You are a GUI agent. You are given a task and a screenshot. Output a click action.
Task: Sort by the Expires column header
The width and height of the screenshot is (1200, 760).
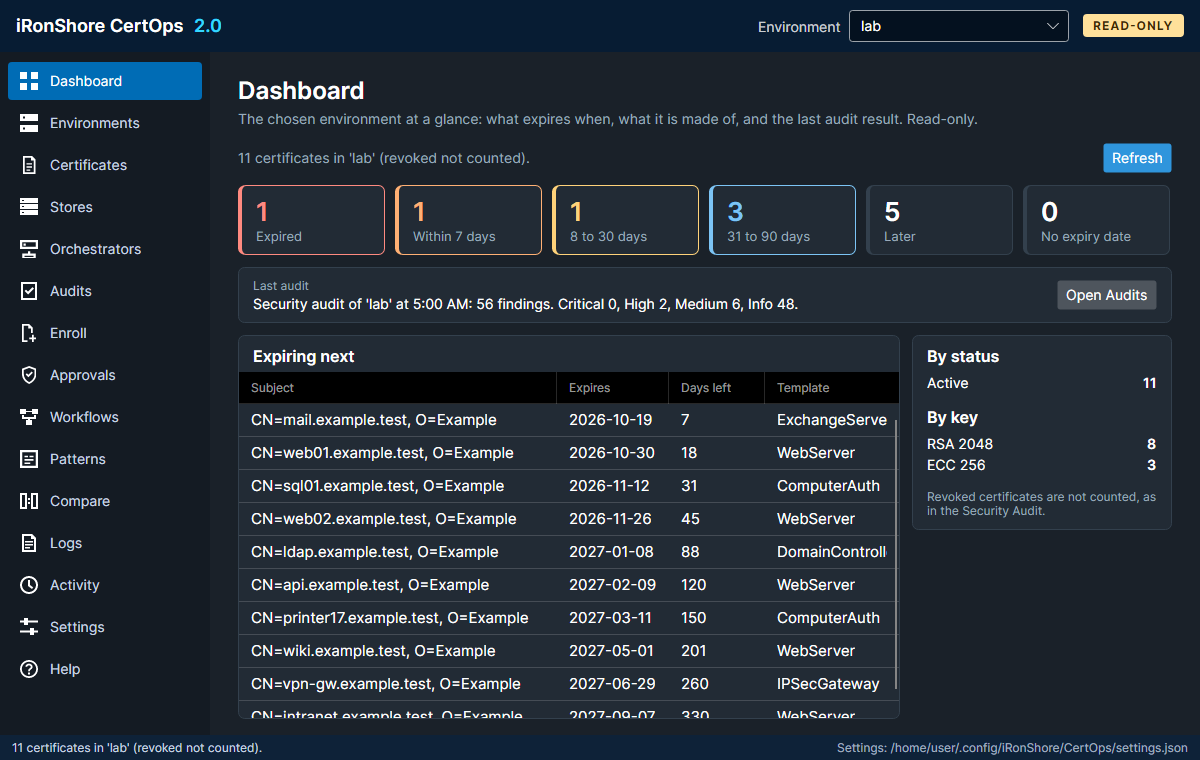click(612, 388)
